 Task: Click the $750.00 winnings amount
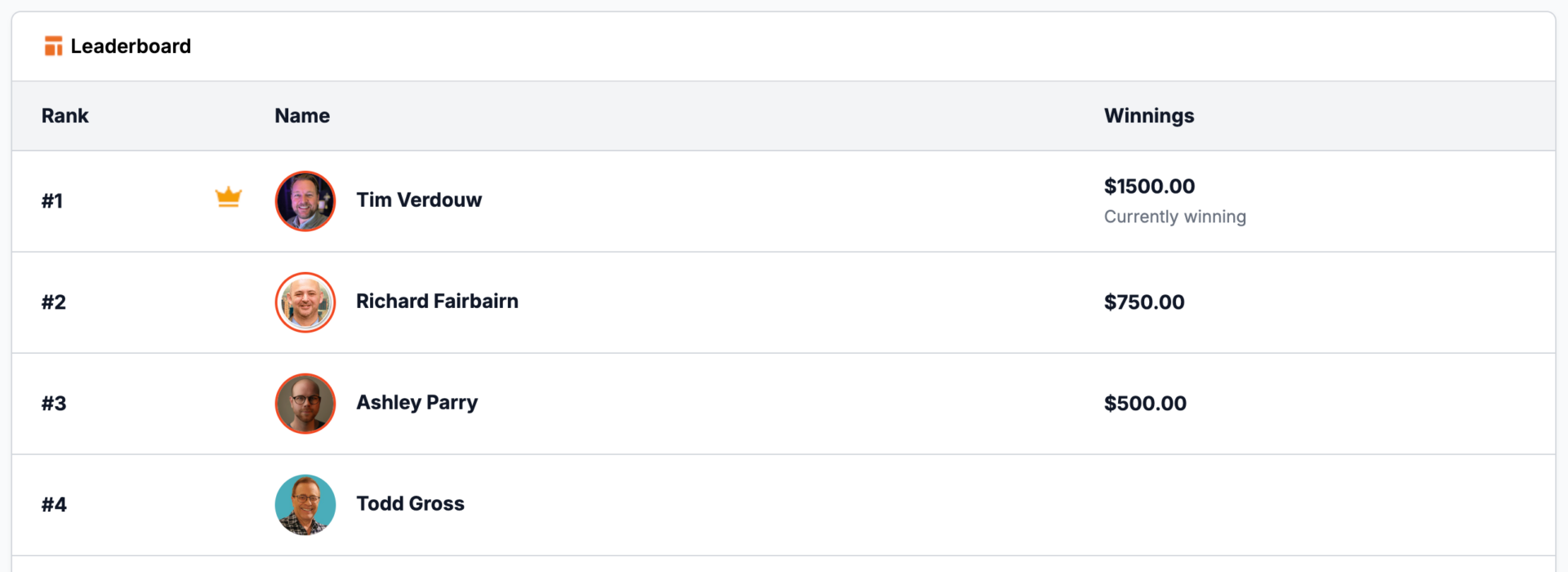[1144, 302]
